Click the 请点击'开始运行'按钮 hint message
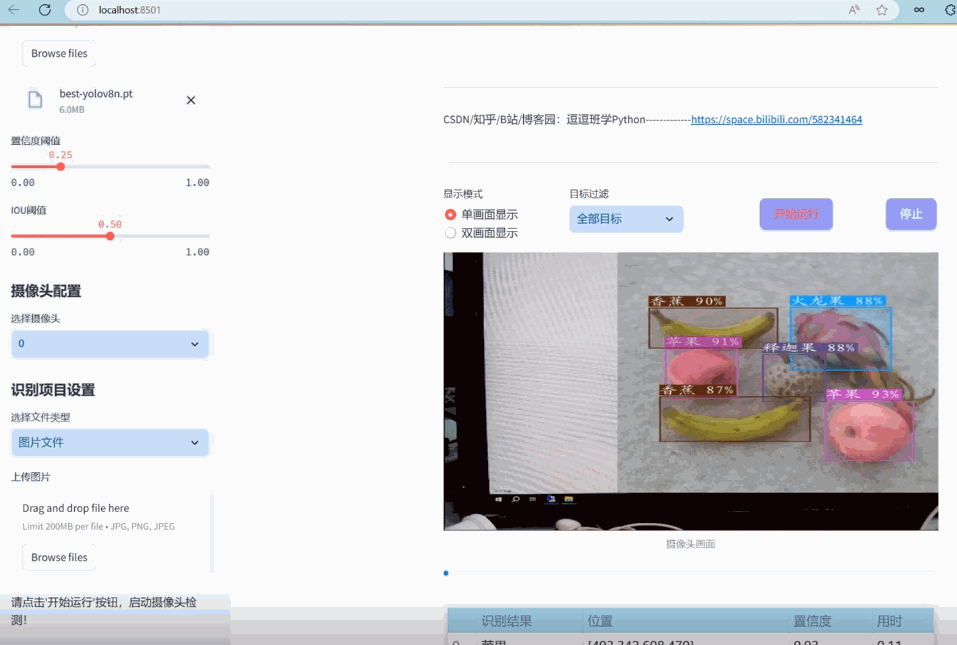The height and width of the screenshot is (645, 957). [104, 611]
